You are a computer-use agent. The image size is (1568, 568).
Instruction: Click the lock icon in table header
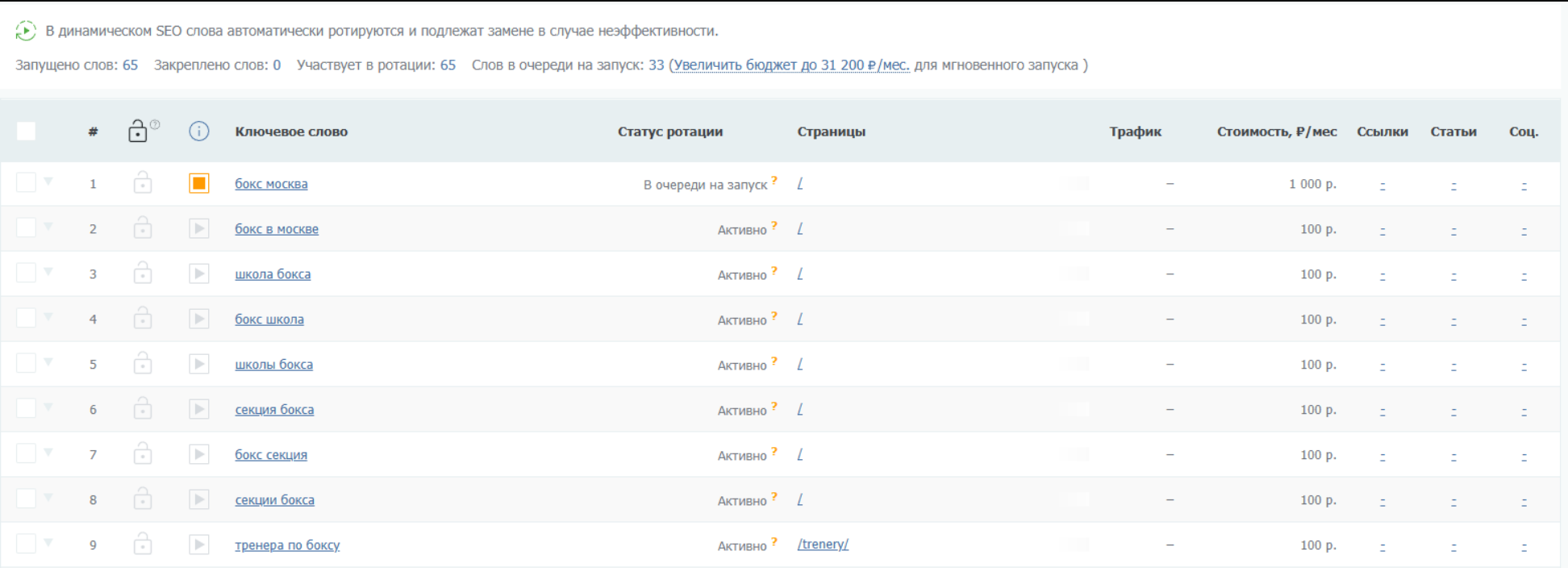pyautogui.click(x=139, y=131)
